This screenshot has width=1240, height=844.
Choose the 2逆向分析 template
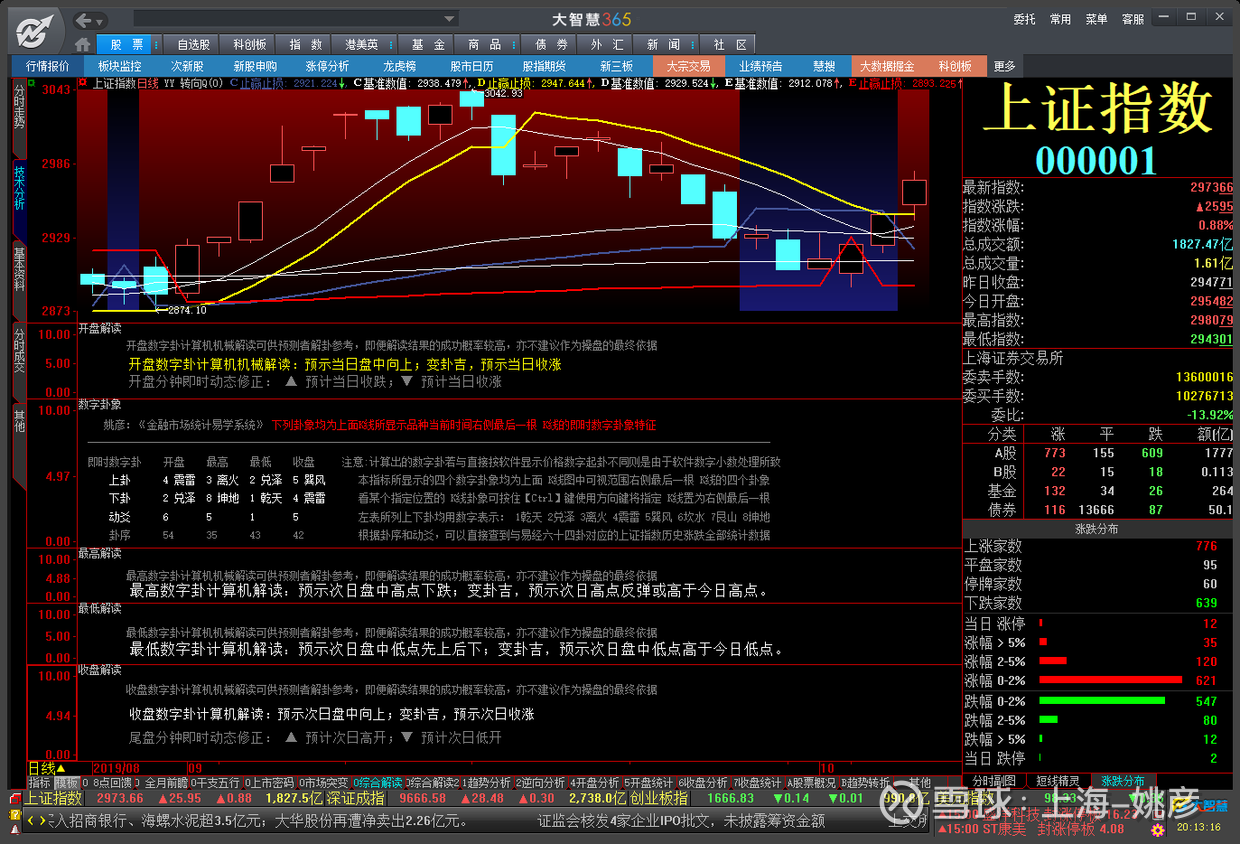[x=539, y=783]
